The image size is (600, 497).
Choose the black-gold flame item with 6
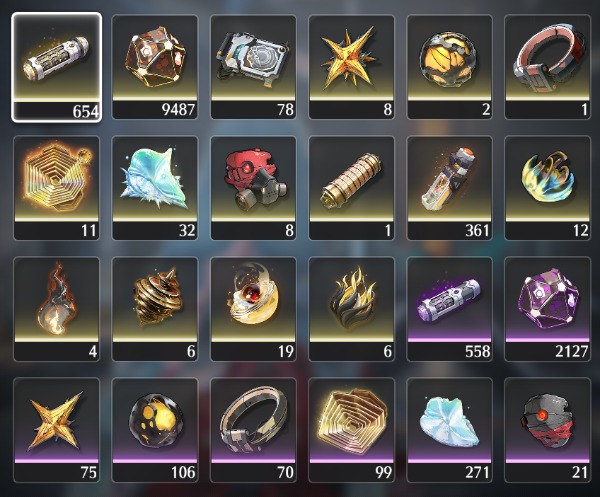pyautogui.click(x=351, y=309)
